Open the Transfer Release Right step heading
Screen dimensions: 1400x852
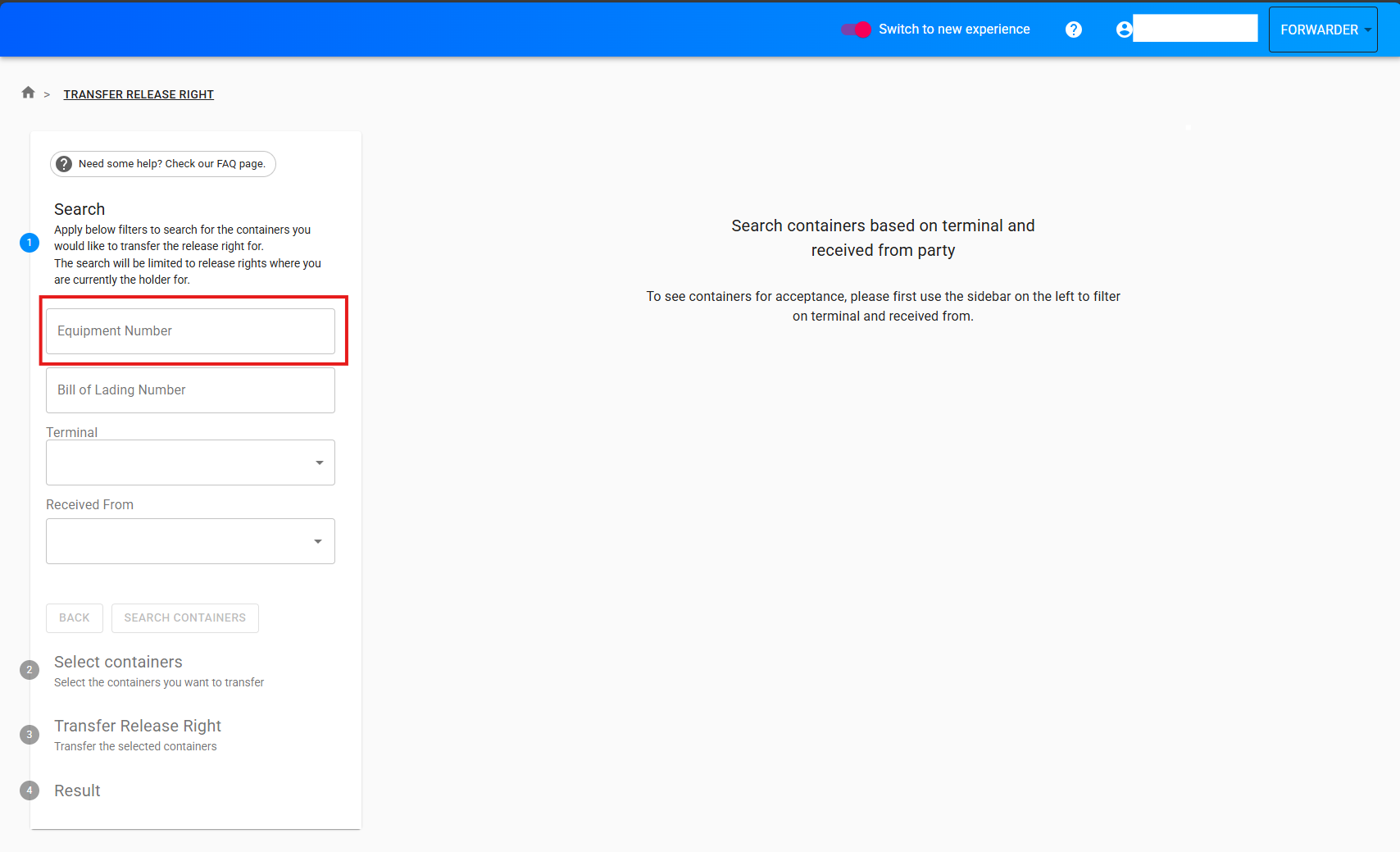tap(138, 726)
